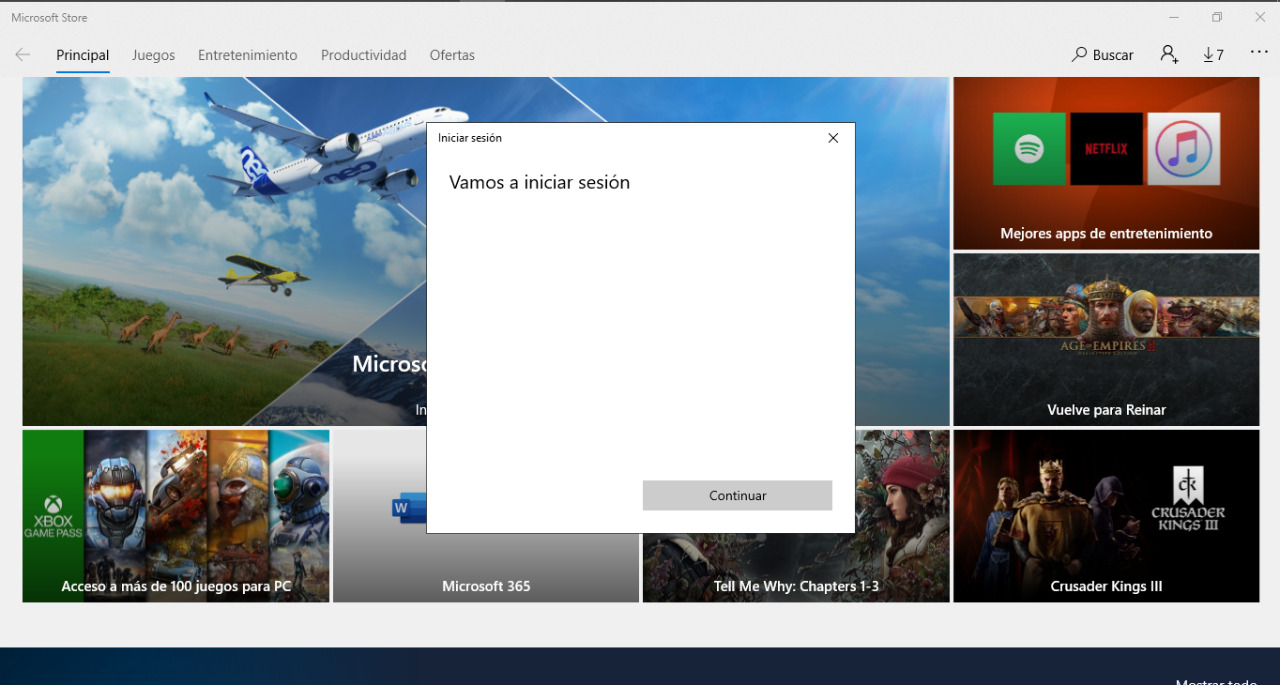The image size is (1280, 685).
Task: Select the iTunes music icon
Action: pos(1184,149)
